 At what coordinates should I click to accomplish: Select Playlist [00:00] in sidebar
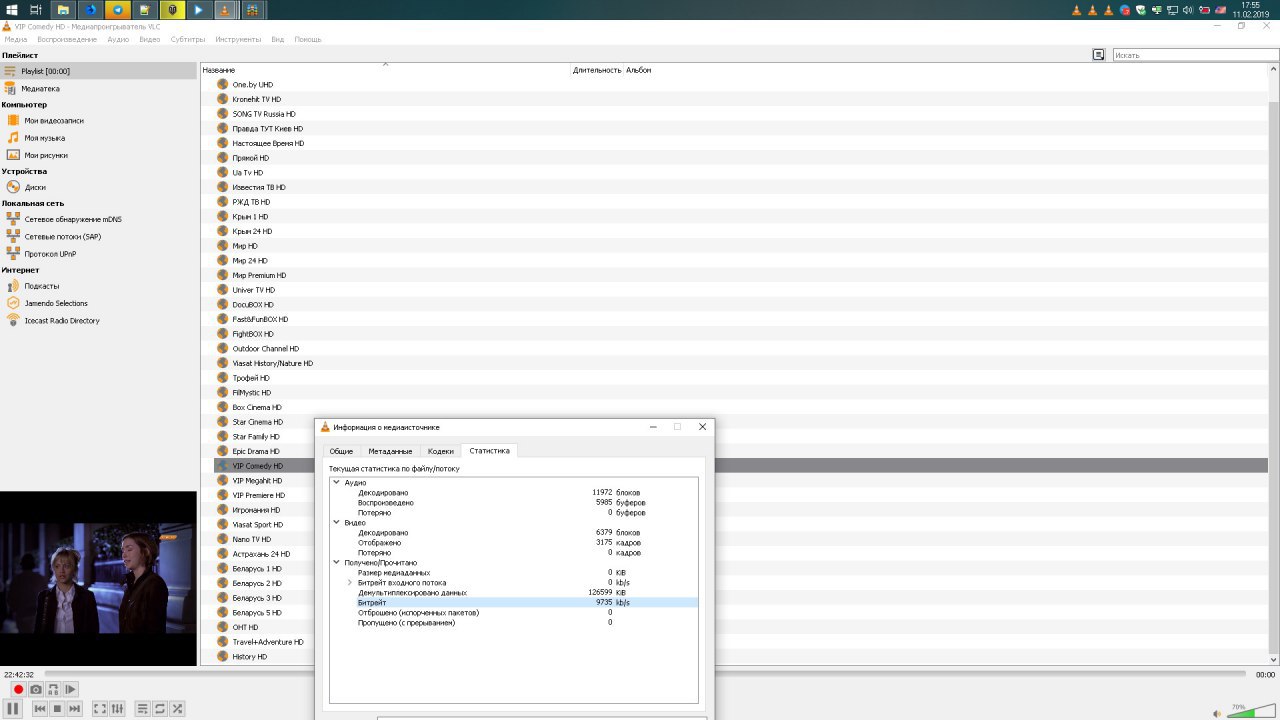click(x=98, y=71)
